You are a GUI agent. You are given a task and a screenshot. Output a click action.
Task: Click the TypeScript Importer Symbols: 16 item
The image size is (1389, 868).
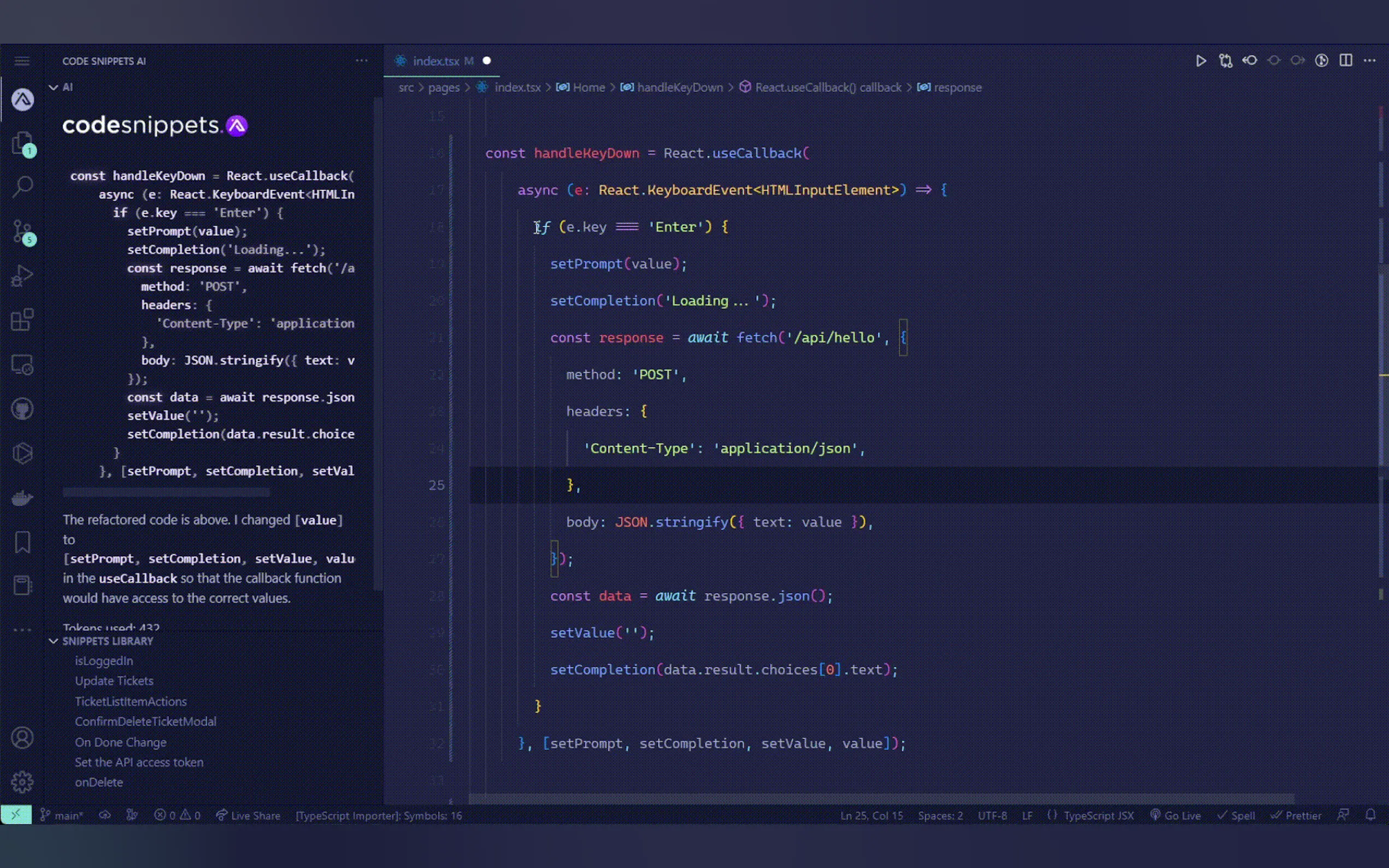point(378,815)
